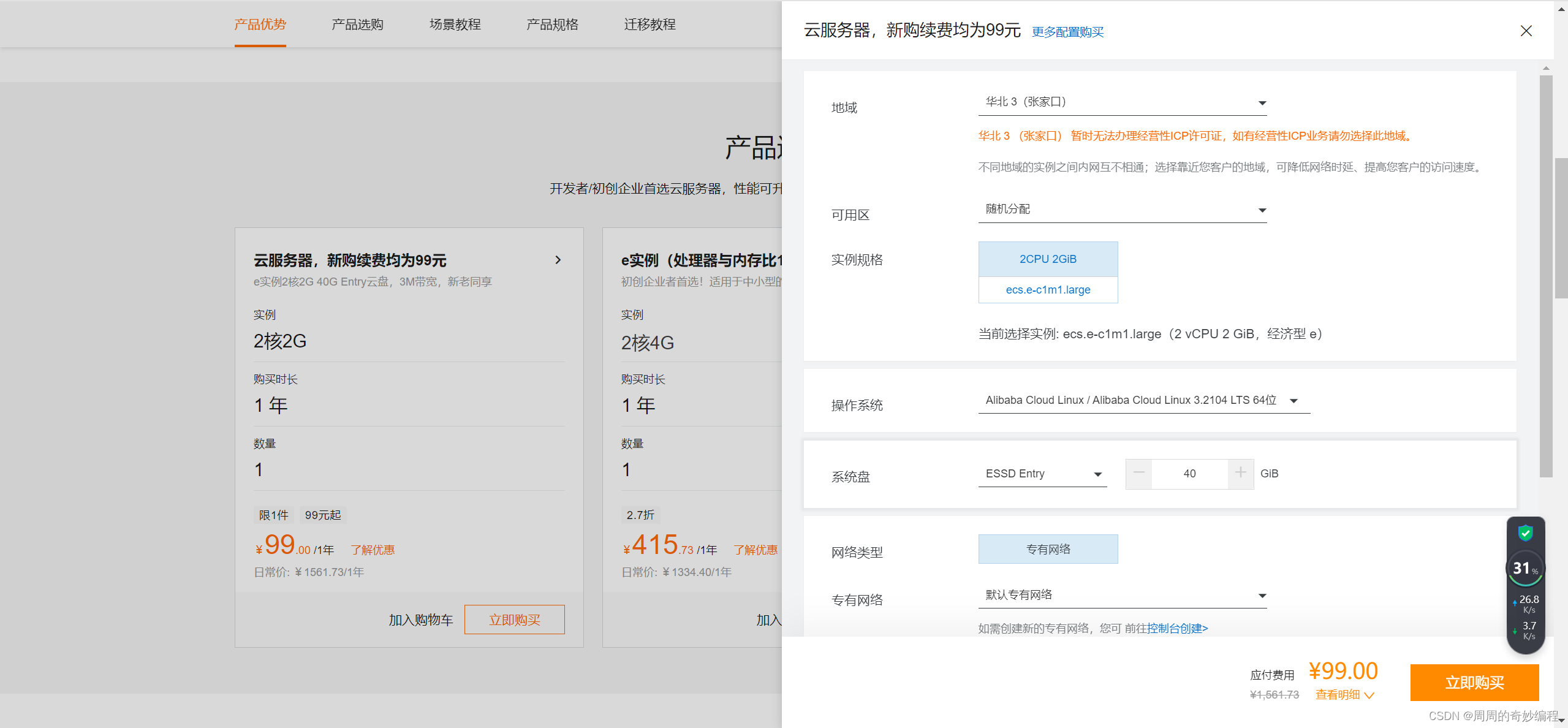This screenshot has height=728, width=1568.
Task: Switch to the 产品选购 tab
Action: pyautogui.click(x=357, y=25)
